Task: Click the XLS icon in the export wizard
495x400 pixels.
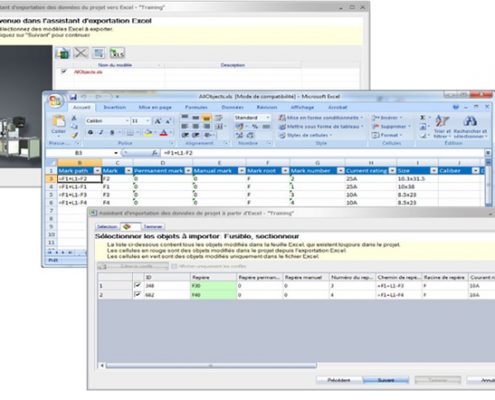Action: pyautogui.click(x=117, y=53)
